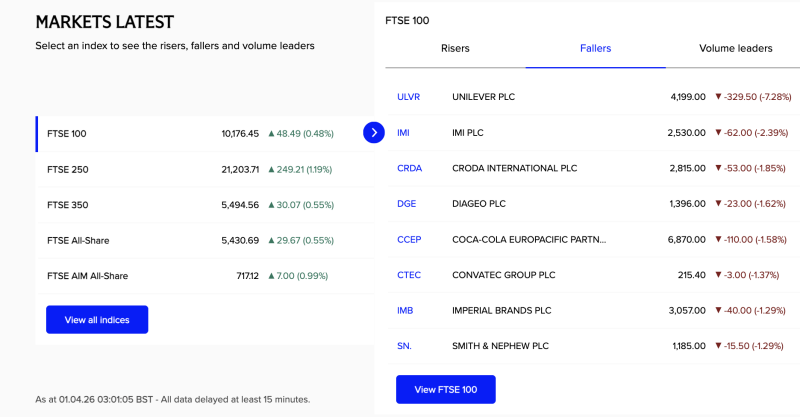Click the COCA-COLA EUROPACIFIC PARTN... name
Image resolution: width=800 pixels, height=417 pixels.
pos(529,239)
